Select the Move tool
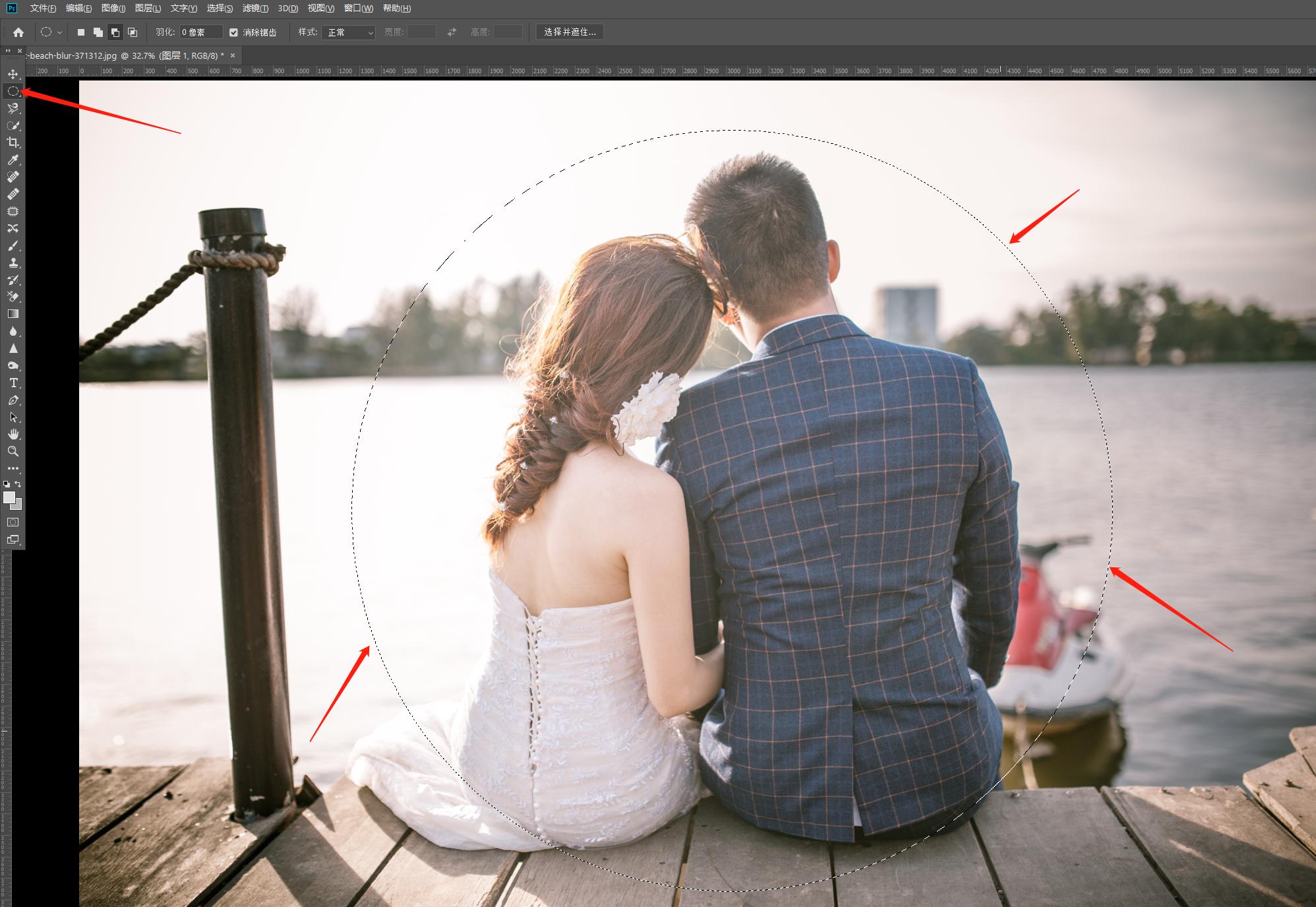The height and width of the screenshot is (907, 1316). pos(13,74)
